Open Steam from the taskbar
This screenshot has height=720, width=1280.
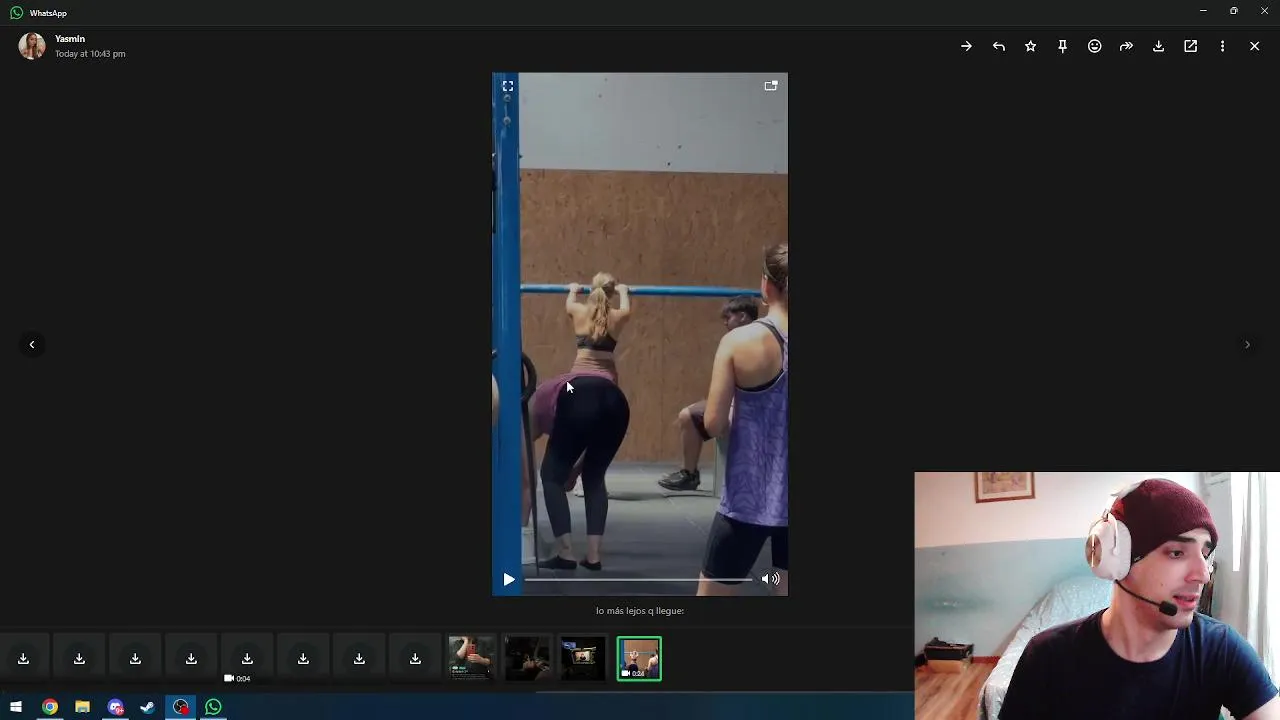point(147,707)
